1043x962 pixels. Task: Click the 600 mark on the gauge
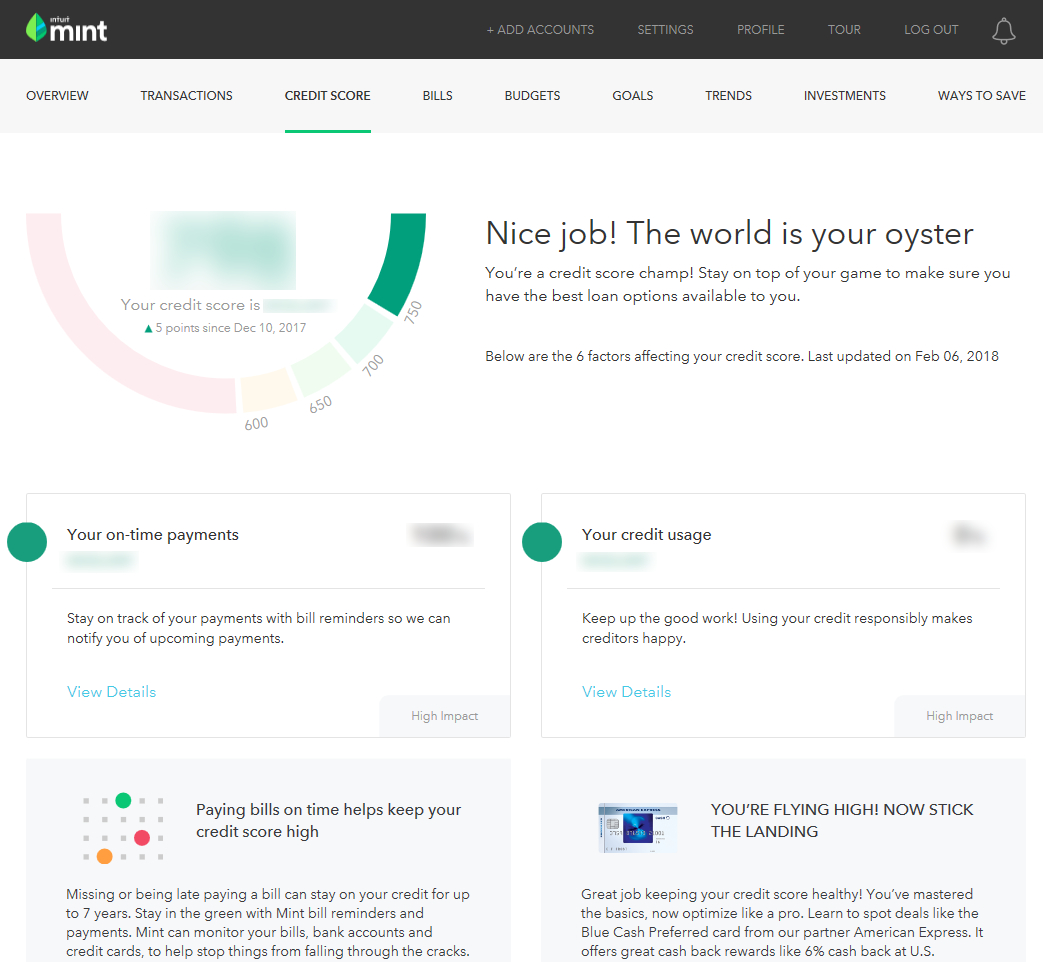point(256,424)
